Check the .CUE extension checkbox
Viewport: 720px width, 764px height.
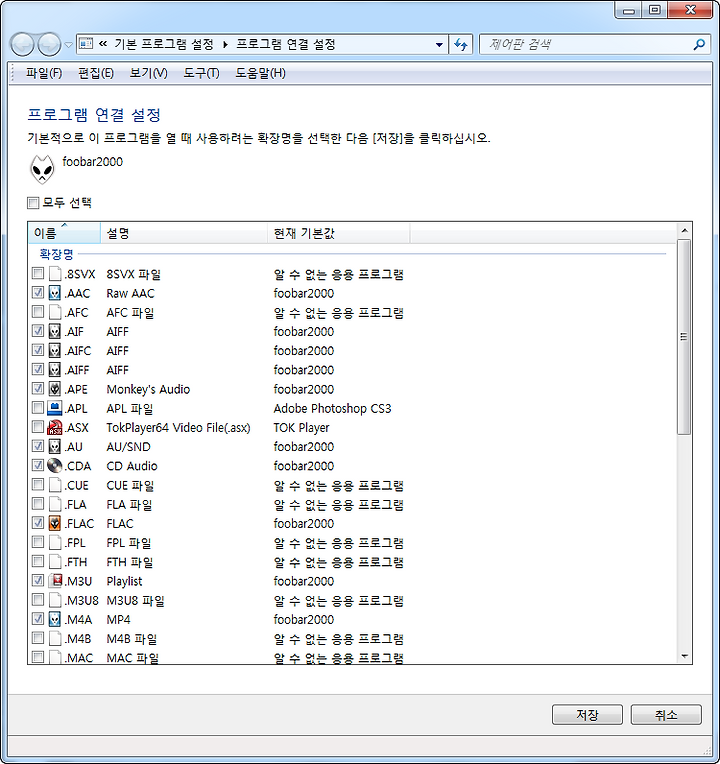tap(38, 484)
